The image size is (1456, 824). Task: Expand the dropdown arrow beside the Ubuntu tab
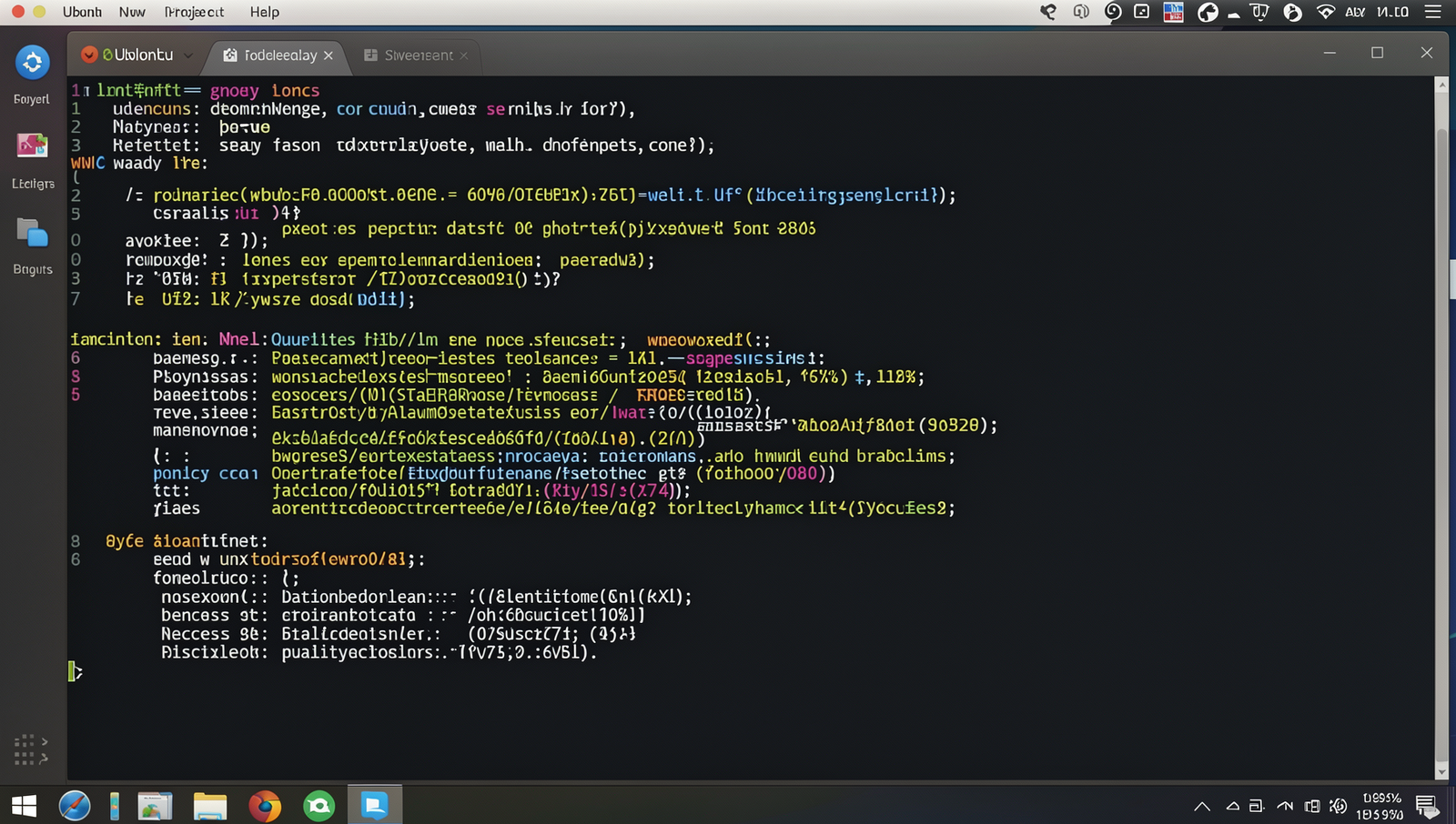[x=188, y=55]
